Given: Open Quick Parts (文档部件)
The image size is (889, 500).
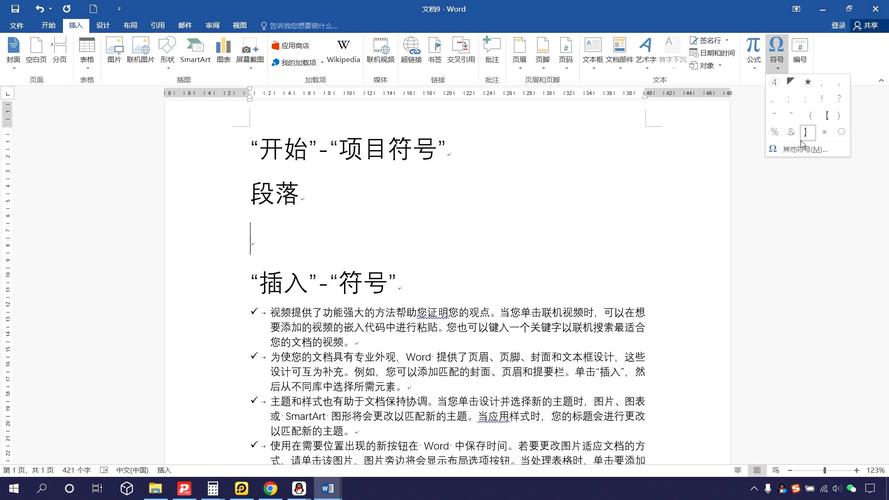Looking at the screenshot, I should coord(619,51).
